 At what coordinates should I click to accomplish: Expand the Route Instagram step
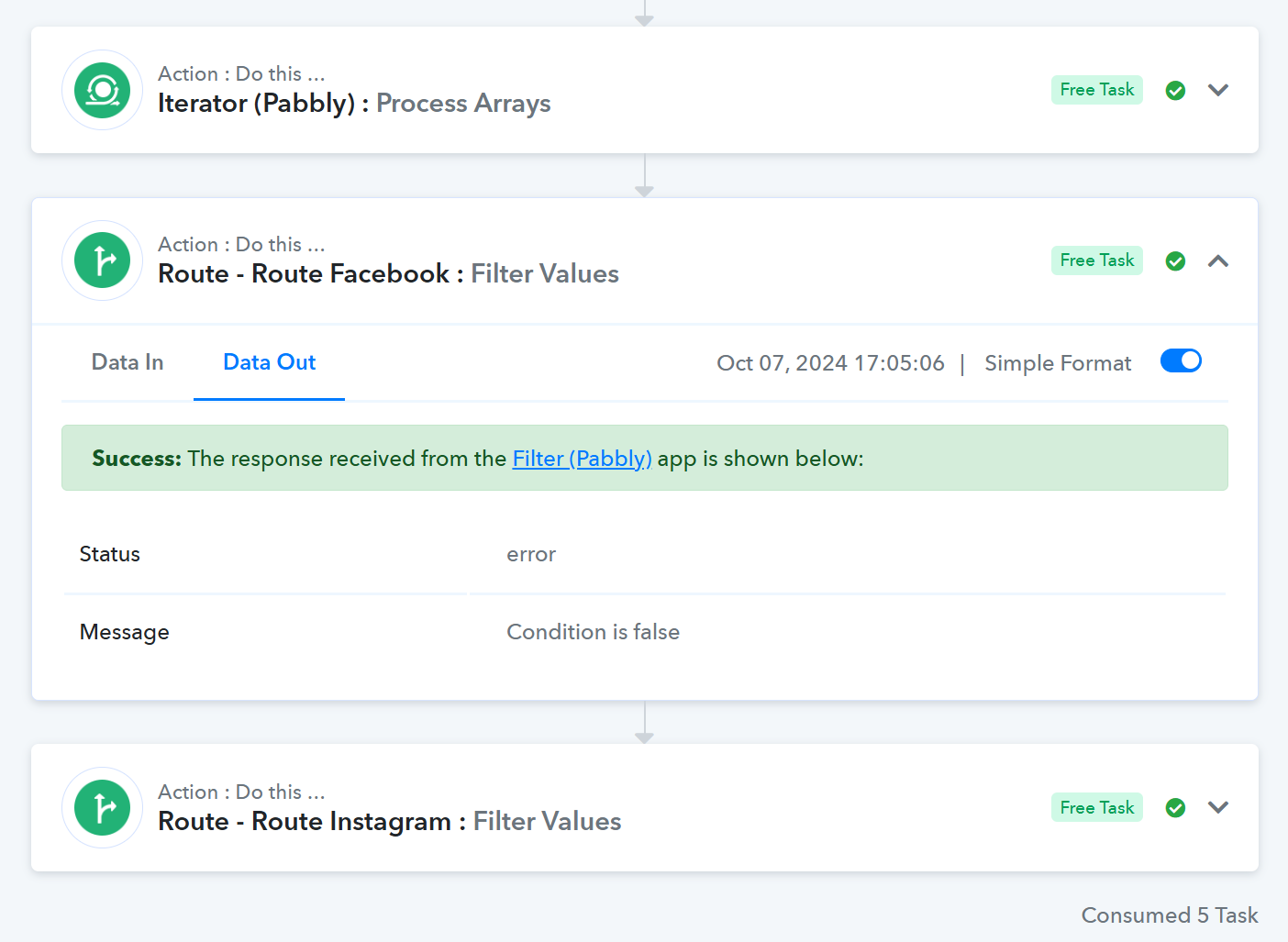1218,808
